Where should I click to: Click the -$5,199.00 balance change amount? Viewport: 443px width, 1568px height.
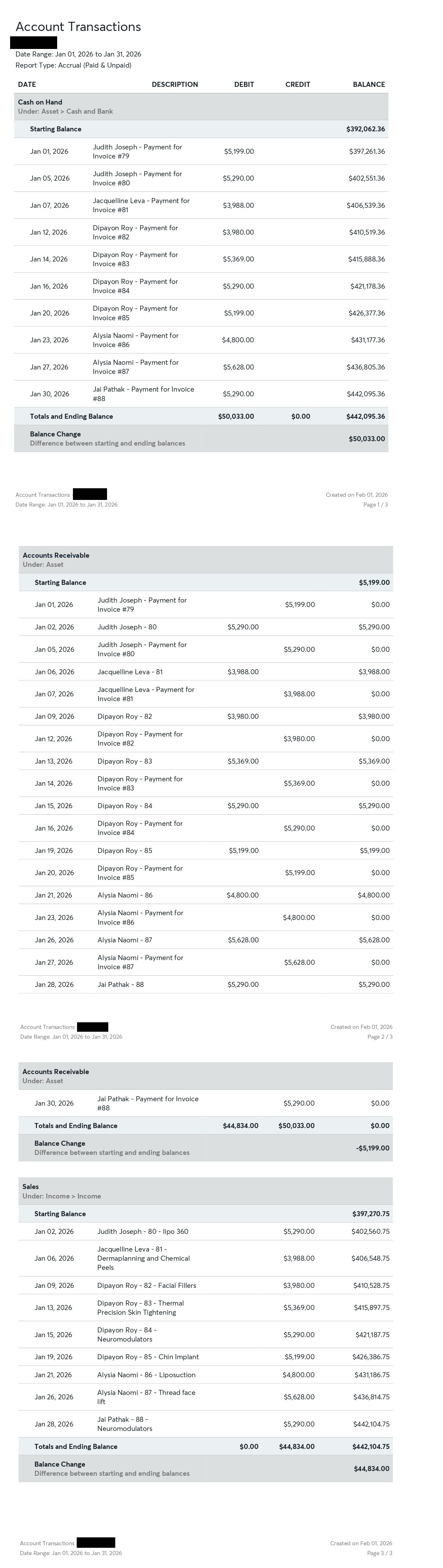coord(372,1148)
